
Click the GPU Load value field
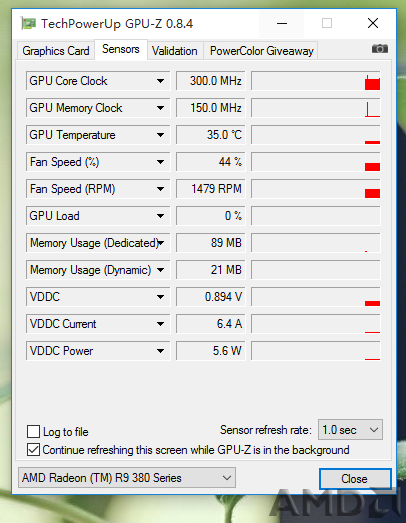coord(211,216)
